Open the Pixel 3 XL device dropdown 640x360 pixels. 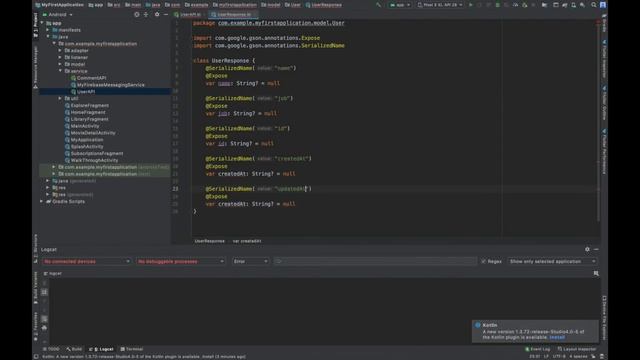440,5
